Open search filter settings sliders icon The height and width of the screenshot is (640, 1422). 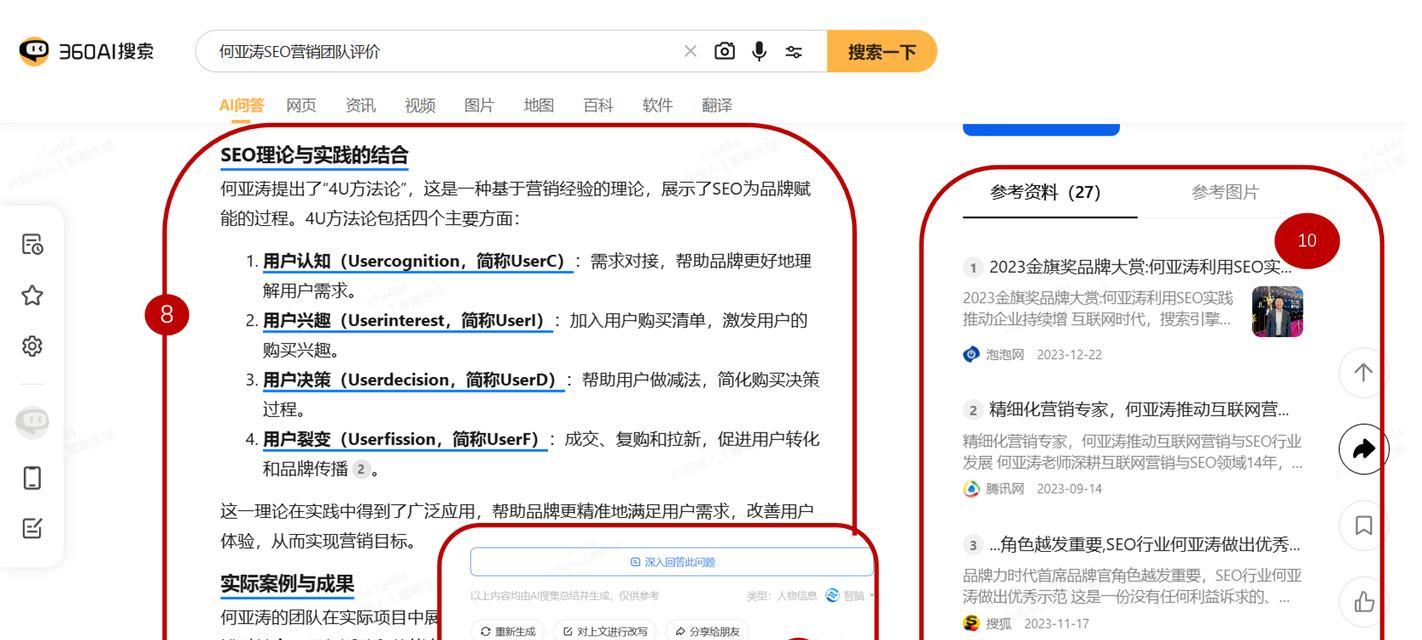coord(794,52)
